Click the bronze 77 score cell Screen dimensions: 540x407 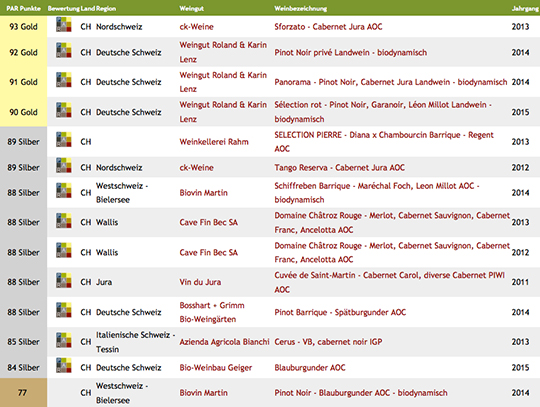pos(23,393)
